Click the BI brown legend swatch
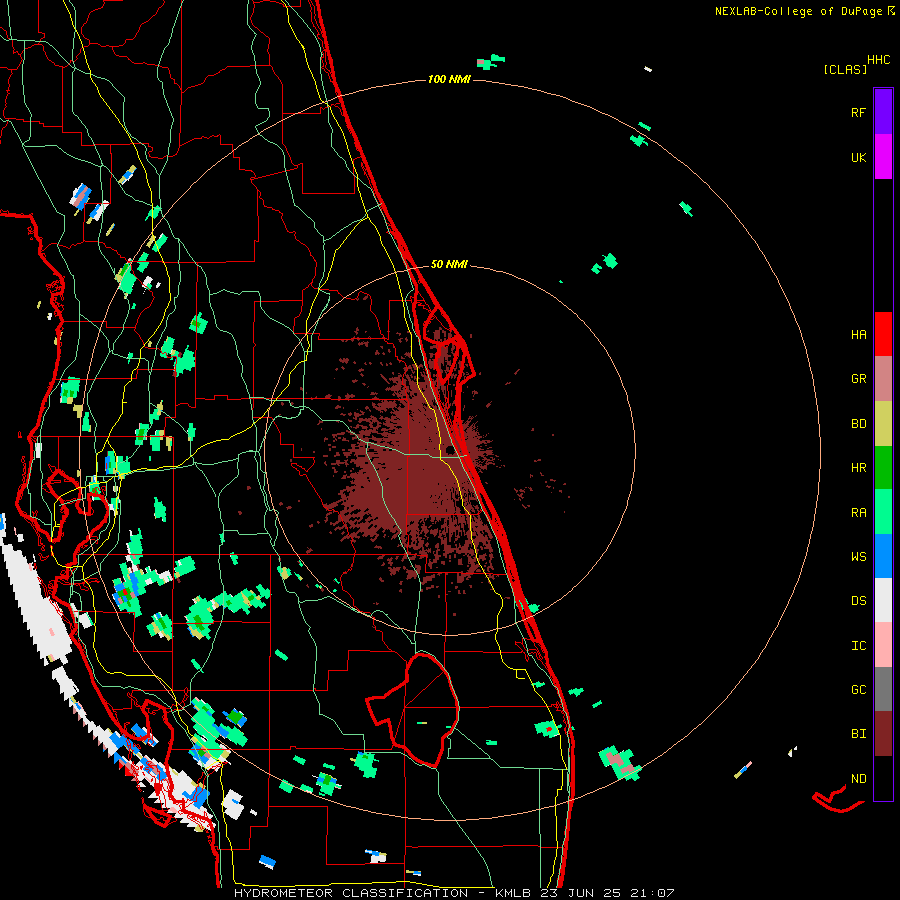Viewport: 900px width, 900px height. (883, 734)
